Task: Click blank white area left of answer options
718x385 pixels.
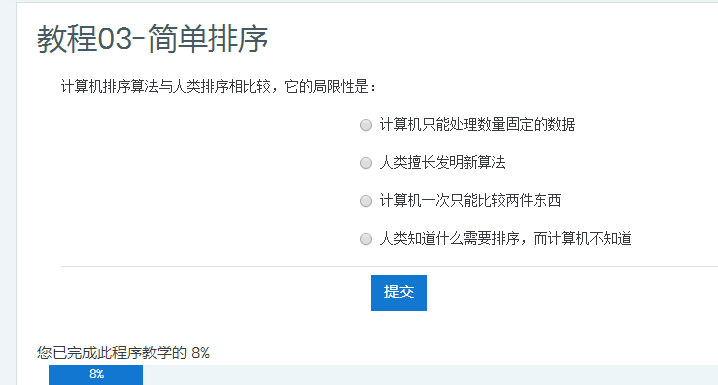Action: click(x=206, y=183)
